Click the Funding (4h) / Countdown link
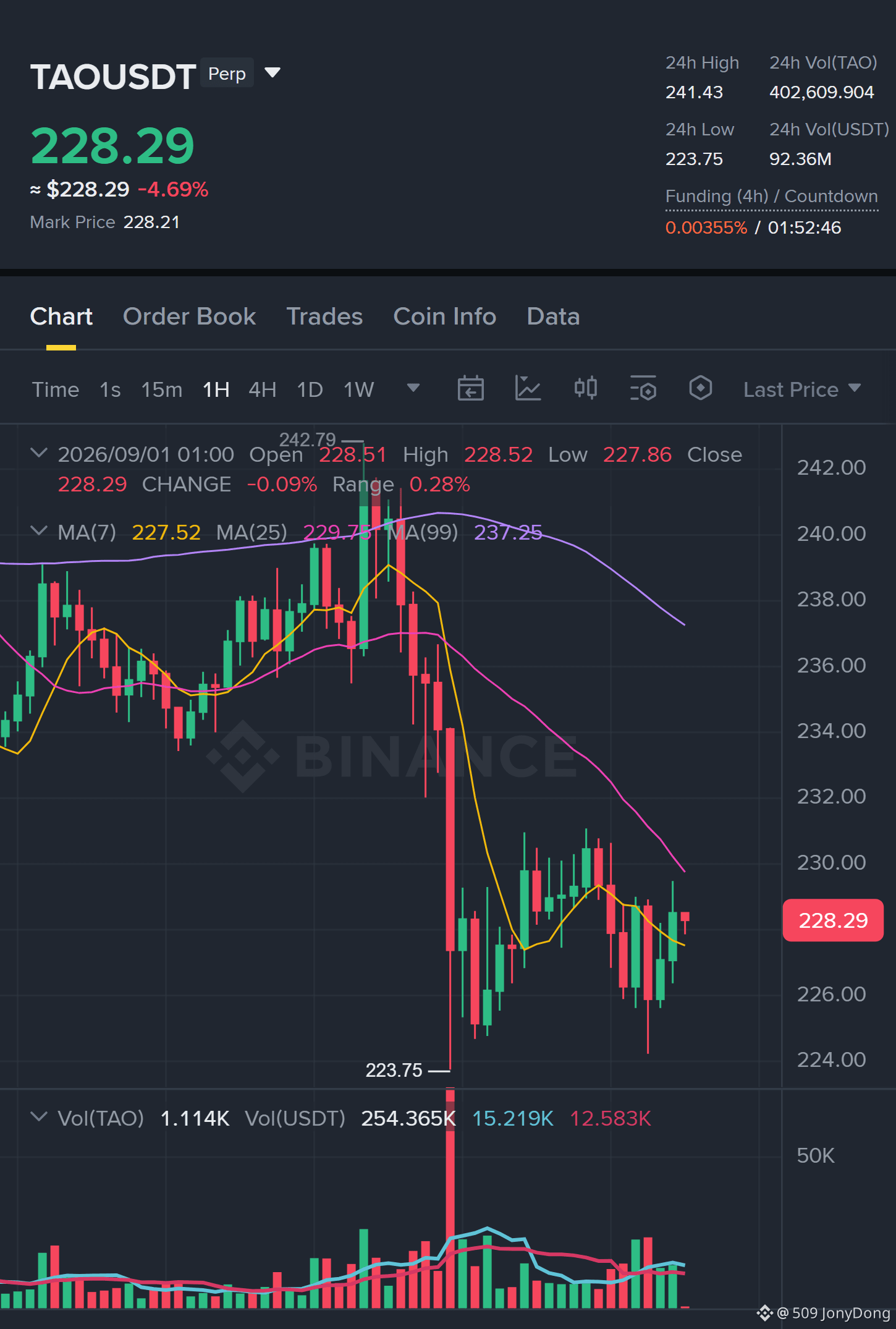This screenshot has height=1329, width=896. pos(771,197)
